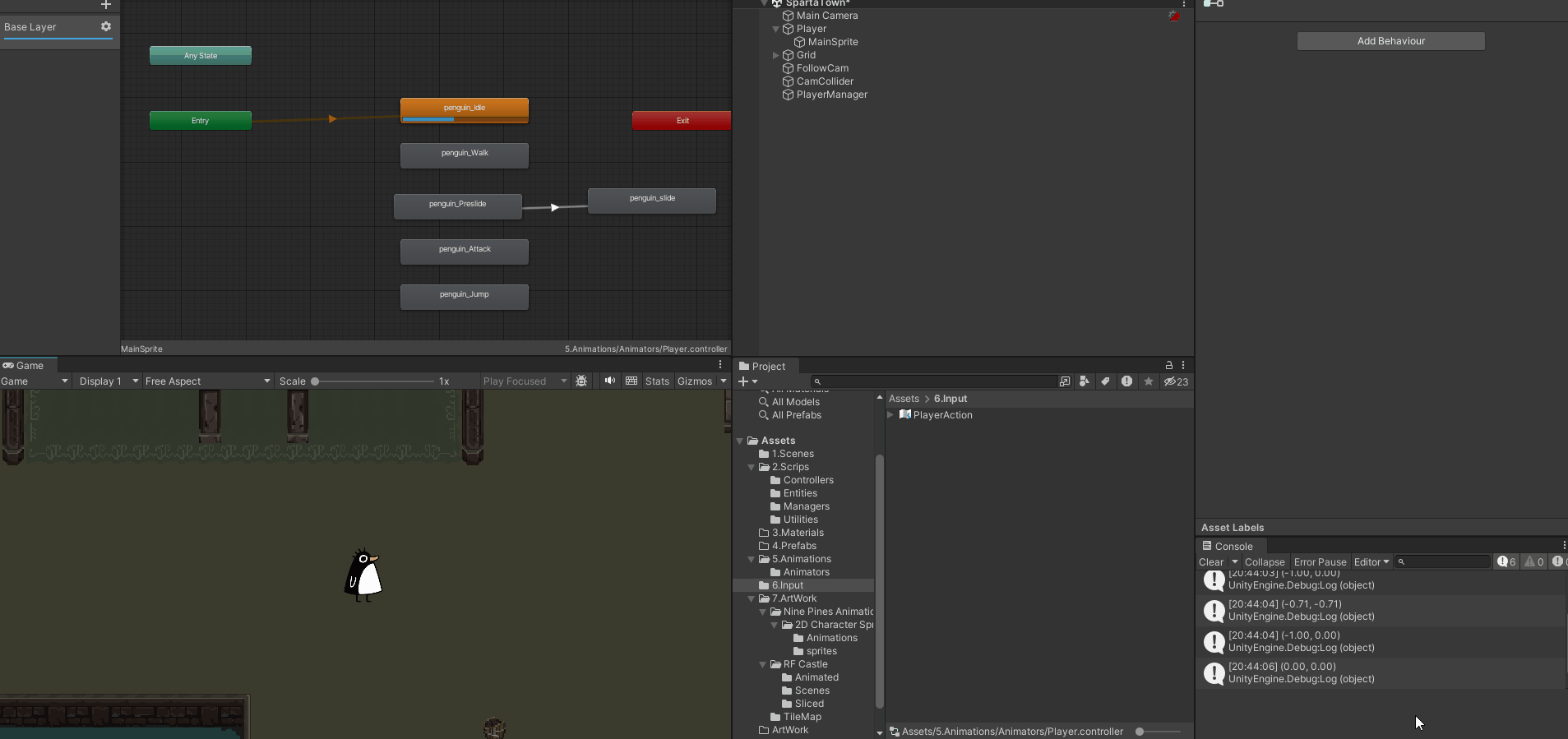Viewport: 1568px width, 739px height.
Task: Toggle the Stats overlay
Action: [x=657, y=381]
